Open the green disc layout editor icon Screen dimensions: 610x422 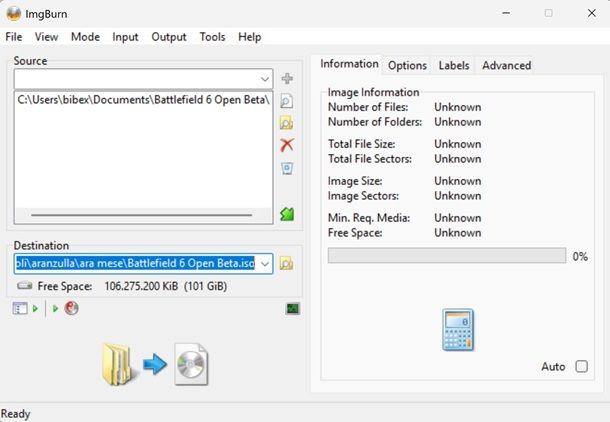[x=287, y=214]
